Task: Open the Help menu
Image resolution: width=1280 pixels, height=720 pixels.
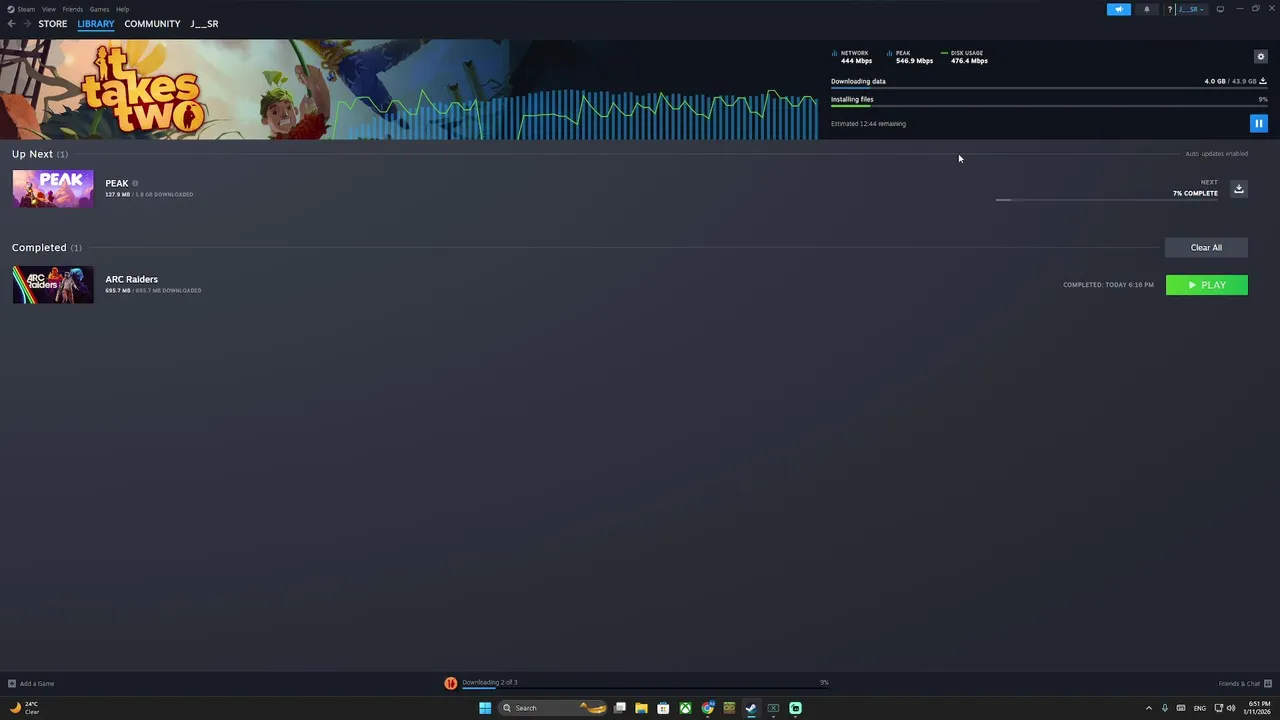Action: 122,9
